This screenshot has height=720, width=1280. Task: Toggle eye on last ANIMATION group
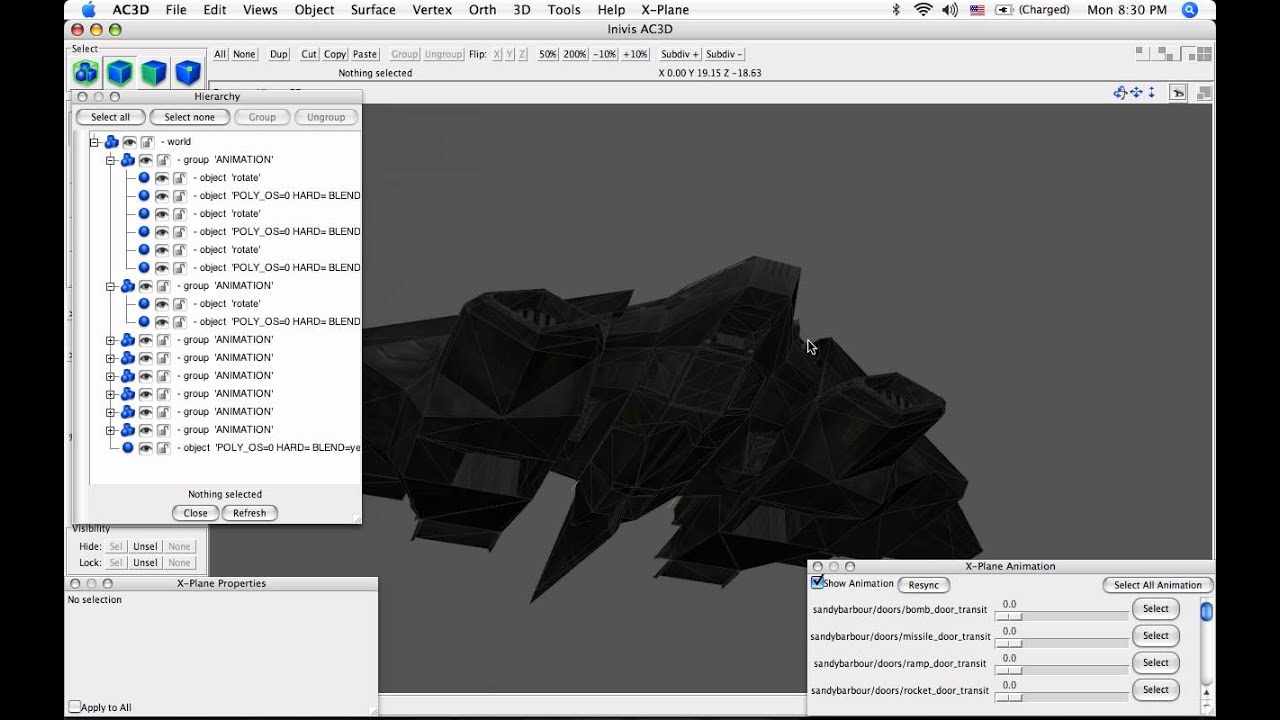(x=146, y=430)
